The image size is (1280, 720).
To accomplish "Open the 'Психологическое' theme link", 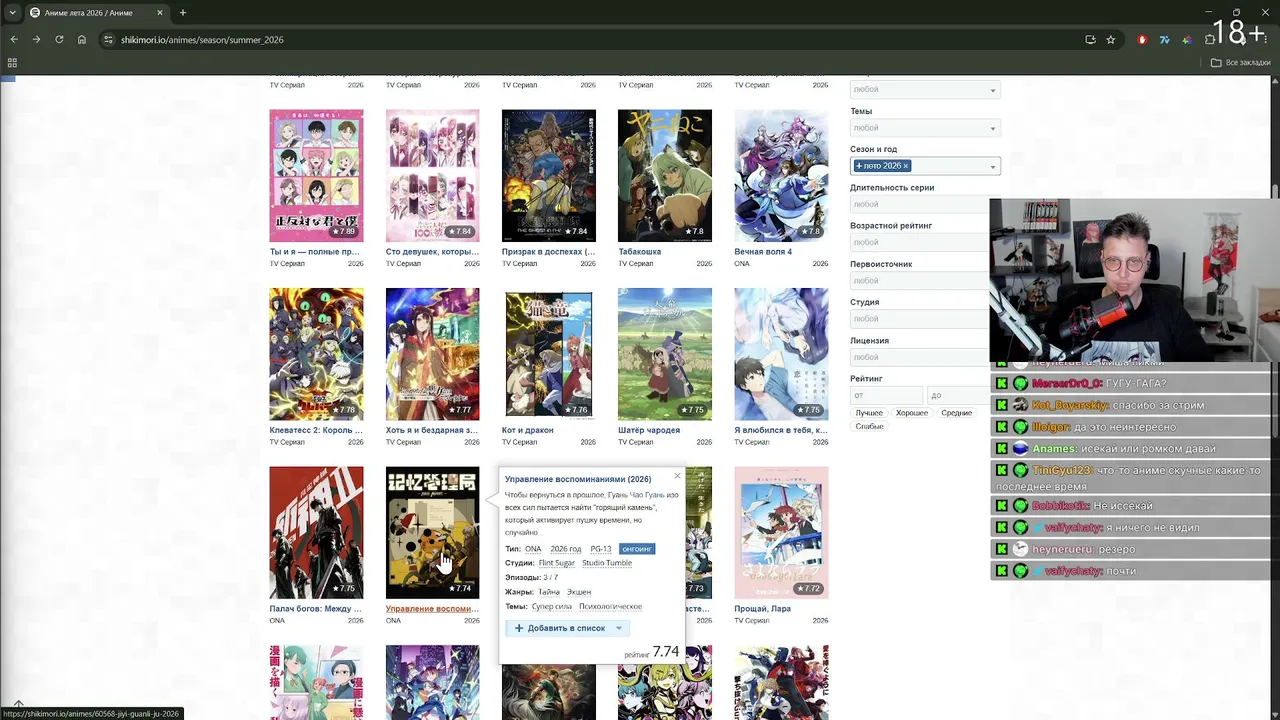I will point(610,606).
